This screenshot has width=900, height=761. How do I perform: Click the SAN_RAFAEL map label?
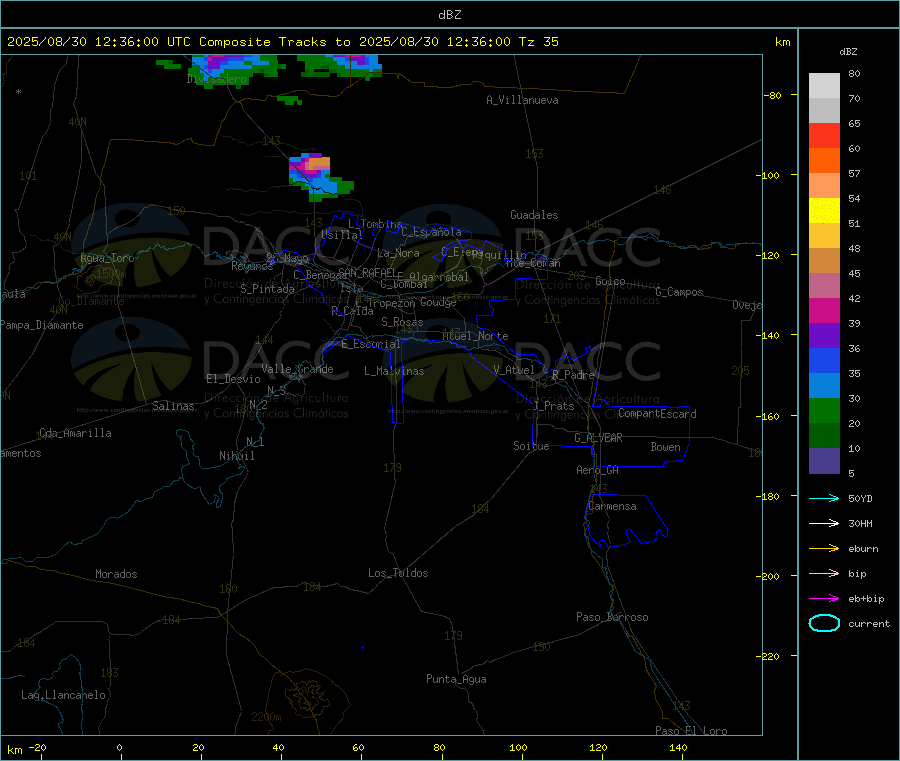click(x=367, y=273)
